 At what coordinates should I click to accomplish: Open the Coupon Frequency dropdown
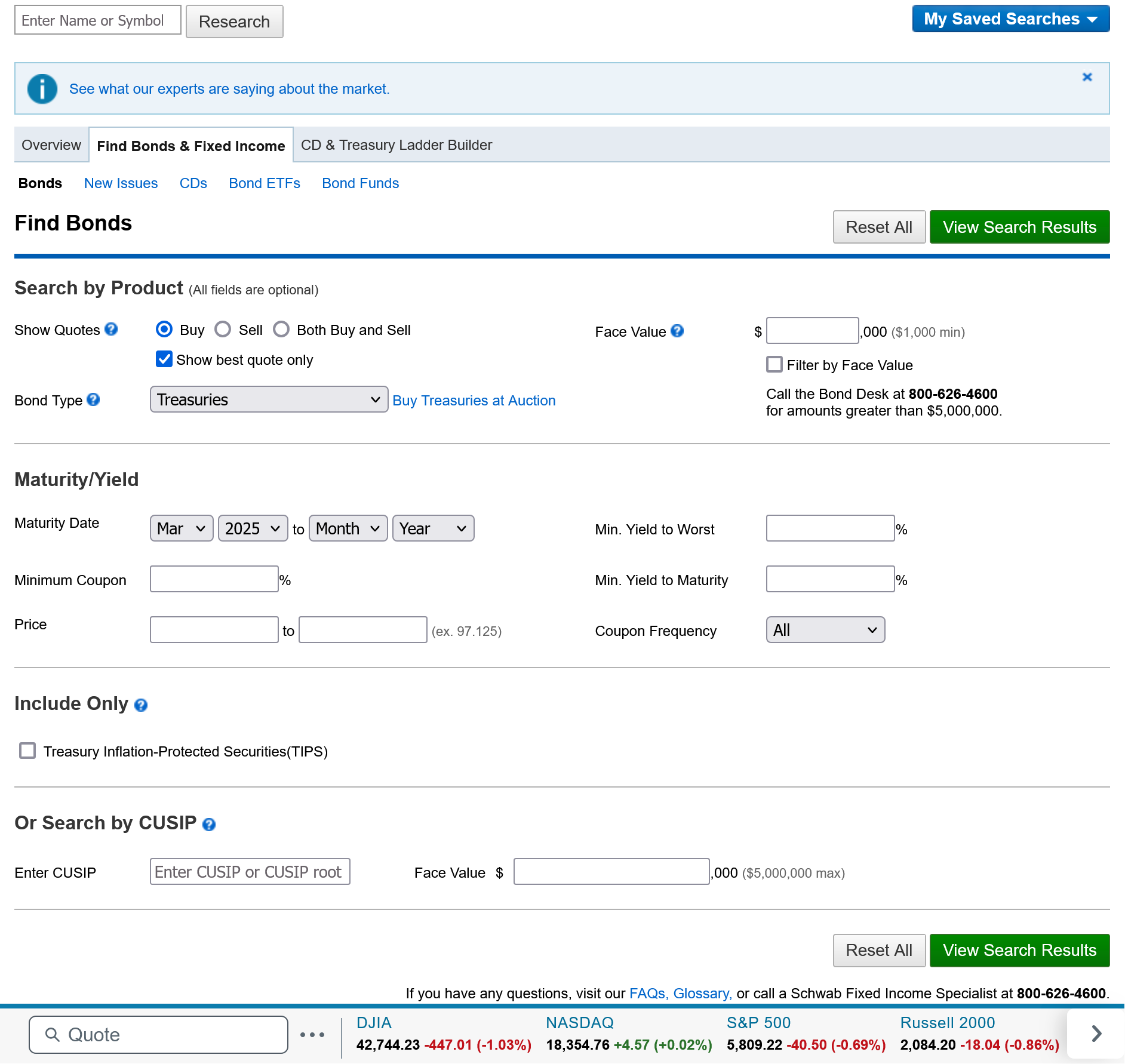coord(825,630)
